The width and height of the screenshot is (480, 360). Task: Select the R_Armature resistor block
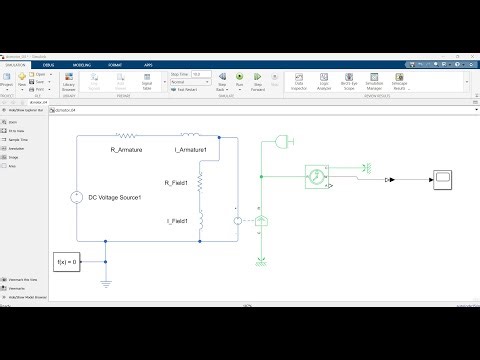click(126, 136)
